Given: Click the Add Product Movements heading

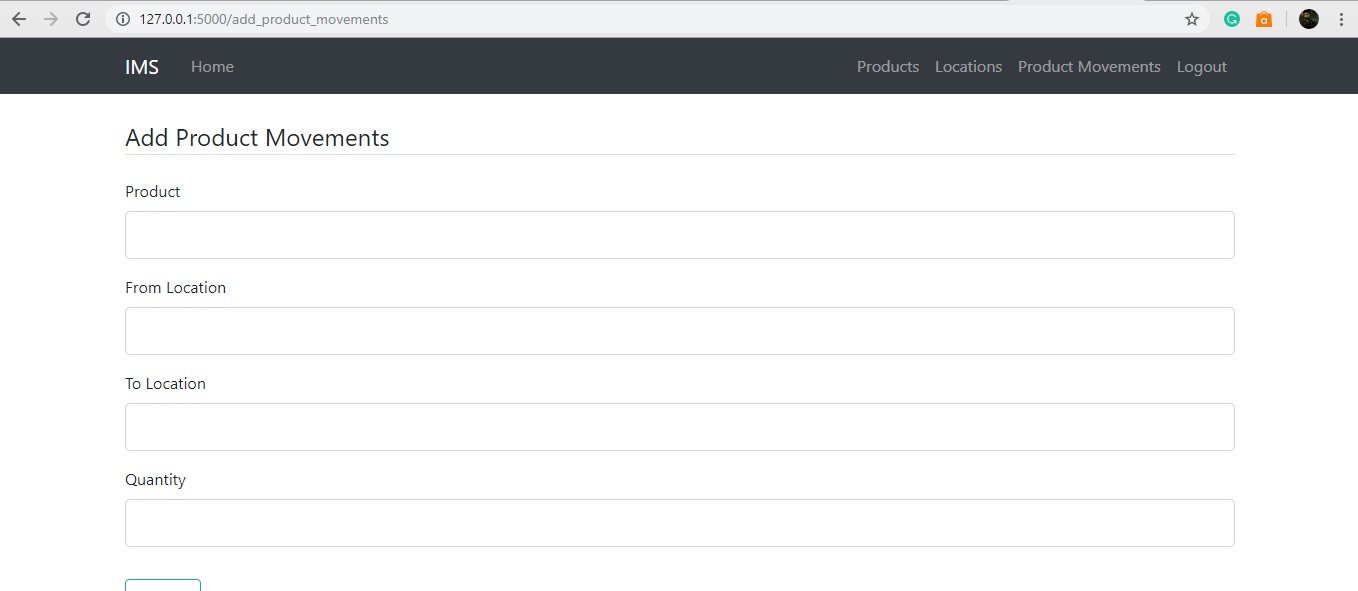Looking at the screenshot, I should pos(257,138).
